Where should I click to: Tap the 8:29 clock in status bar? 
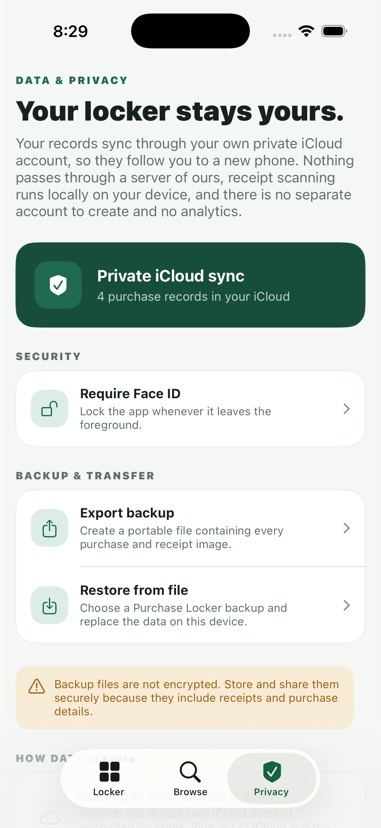tap(70, 32)
